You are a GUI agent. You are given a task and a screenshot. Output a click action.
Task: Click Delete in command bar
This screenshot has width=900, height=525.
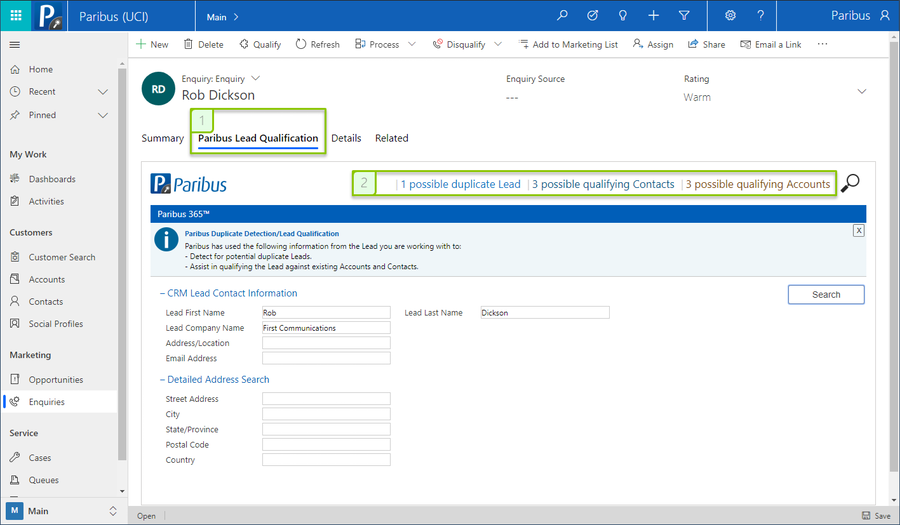click(203, 44)
